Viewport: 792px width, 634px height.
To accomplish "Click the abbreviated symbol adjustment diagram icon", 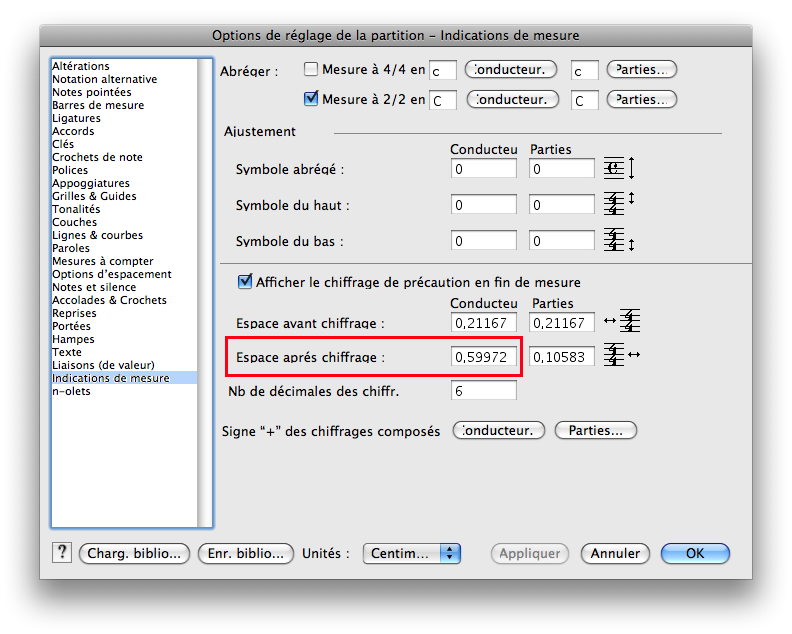I will (x=620, y=169).
